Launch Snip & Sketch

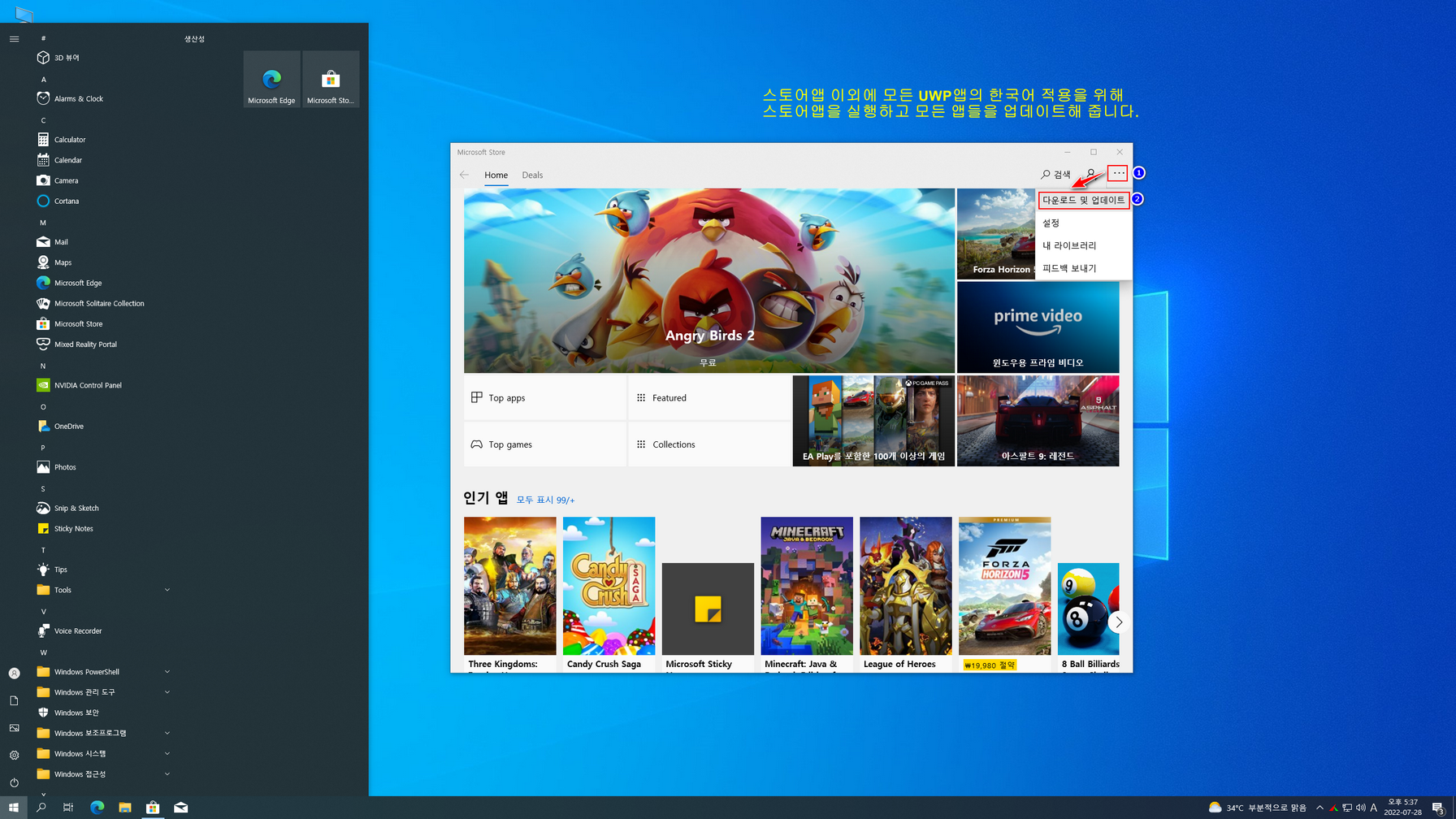[102, 508]
